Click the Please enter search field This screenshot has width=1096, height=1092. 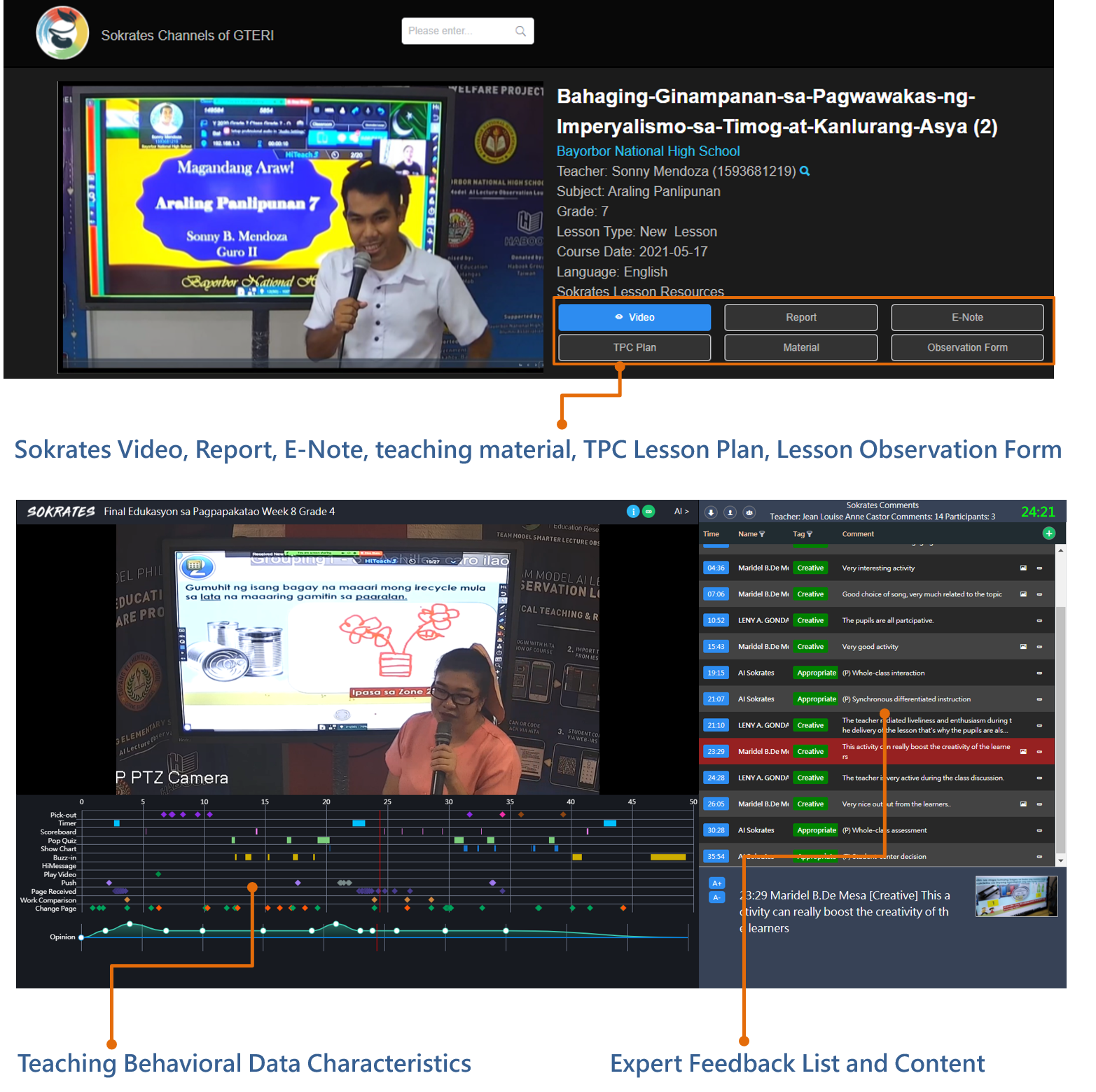click(467, 31)
